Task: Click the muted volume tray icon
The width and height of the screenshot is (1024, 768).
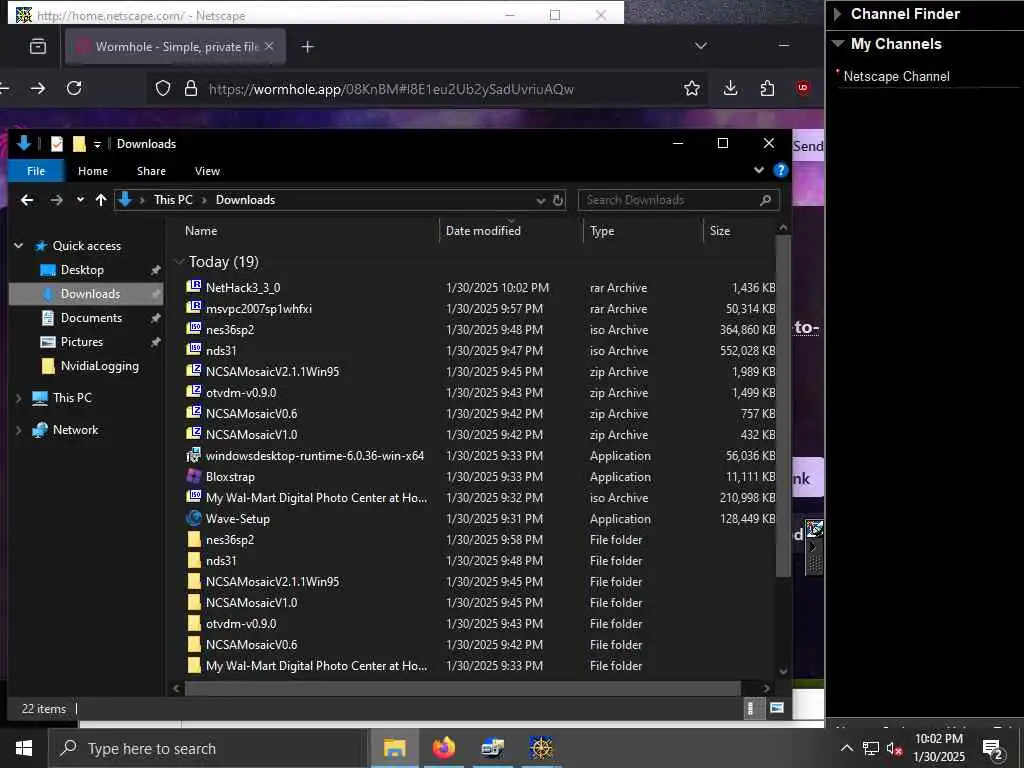Action: click(894, 748)
